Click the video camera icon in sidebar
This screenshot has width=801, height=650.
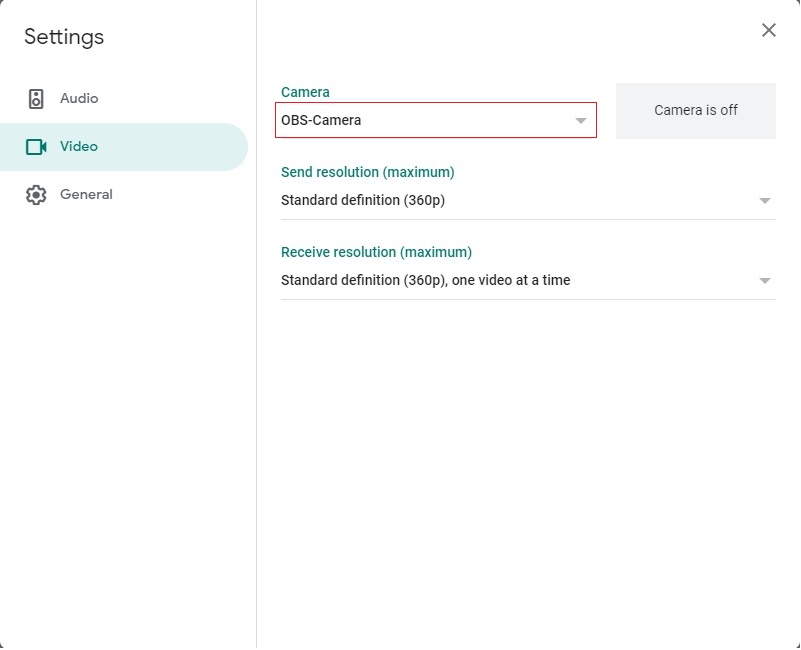point(36,147)
